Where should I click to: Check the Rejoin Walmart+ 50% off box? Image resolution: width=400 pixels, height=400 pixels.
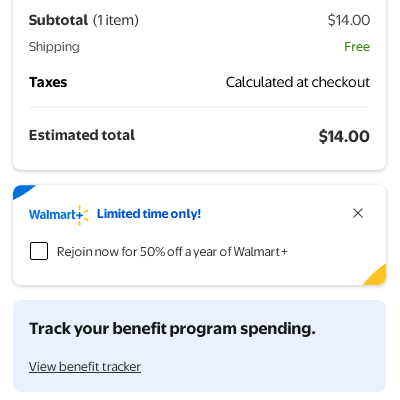click(39, 251)
